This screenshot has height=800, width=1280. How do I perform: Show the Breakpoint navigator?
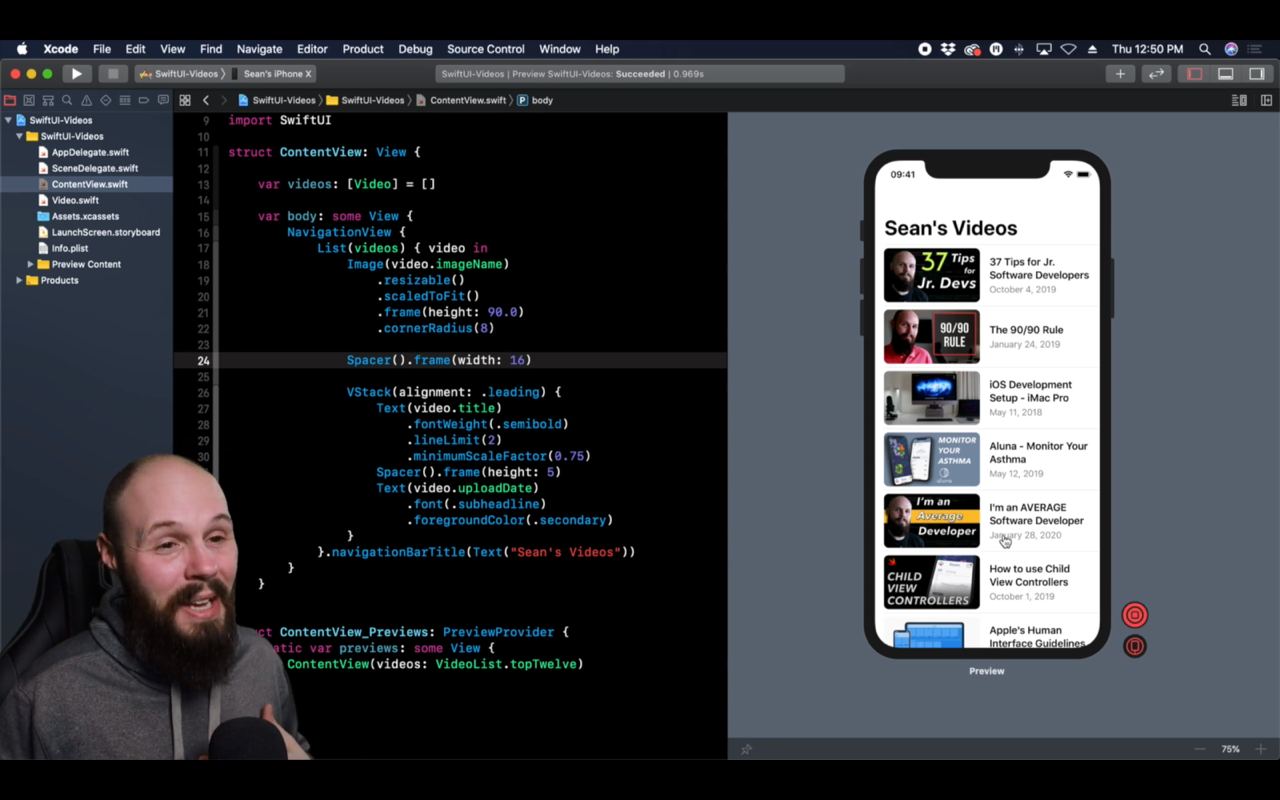coord(143,100)
